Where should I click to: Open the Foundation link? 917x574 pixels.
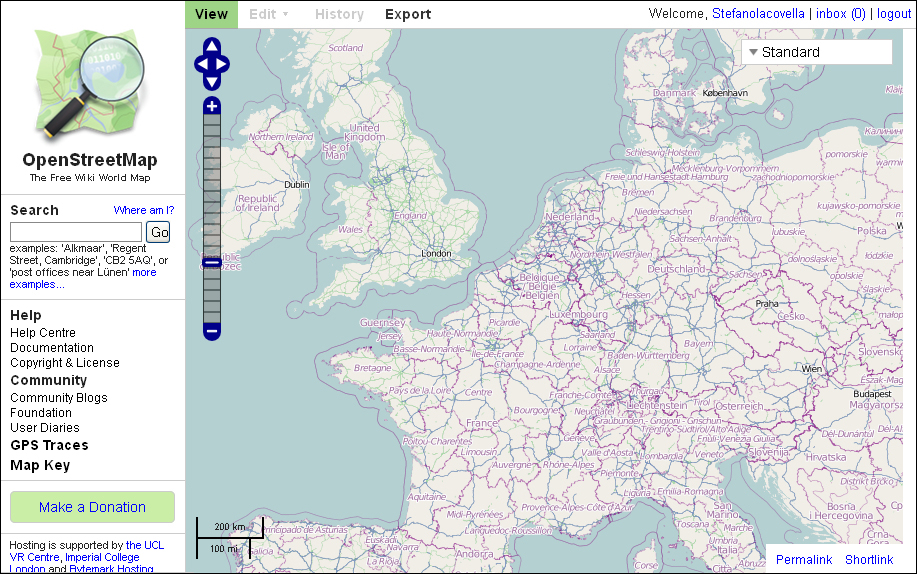[x=40, y=413]
